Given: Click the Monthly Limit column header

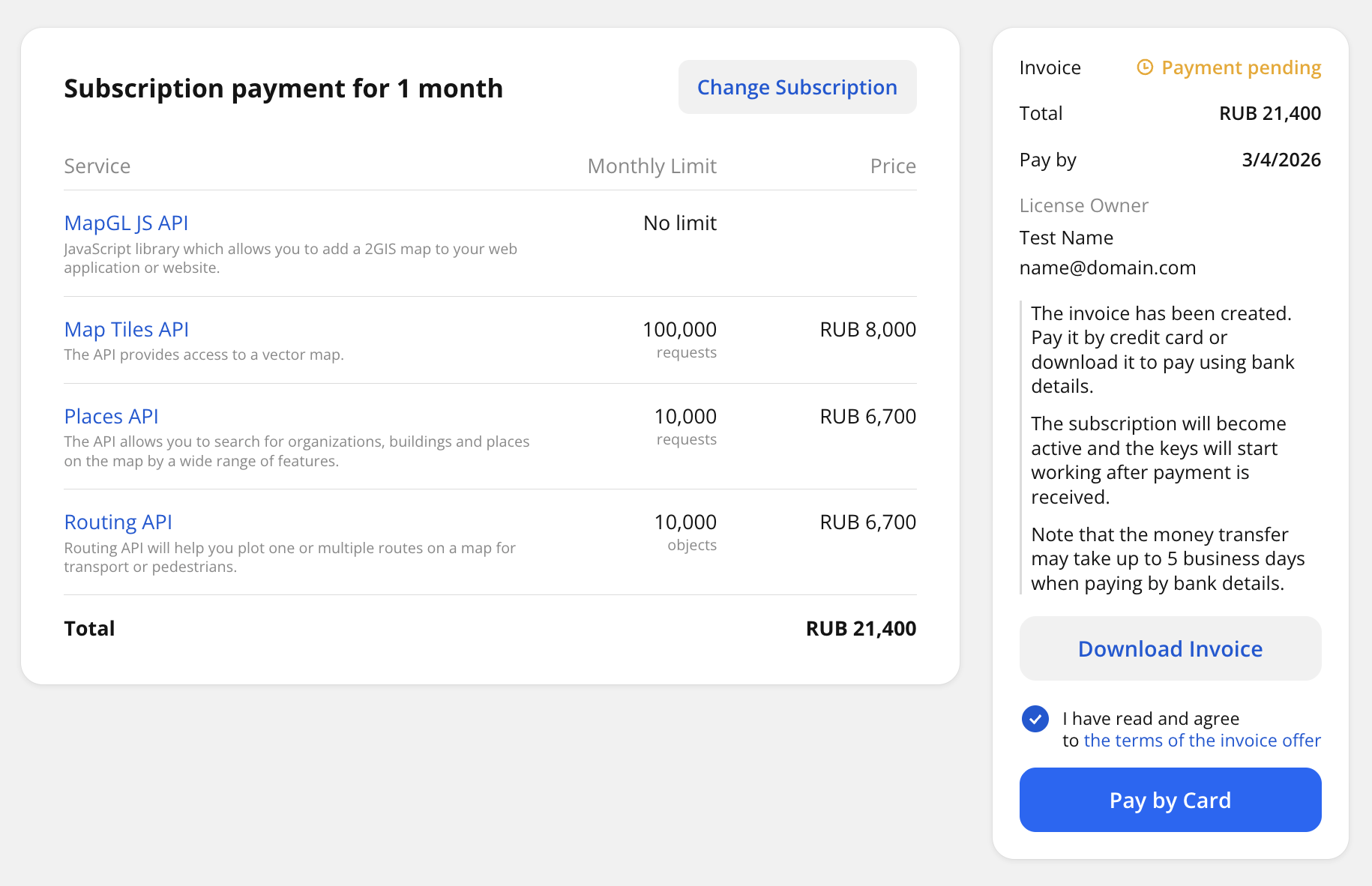Looking at the screenshot, I should pyautogui.click(x=652, y=166).
